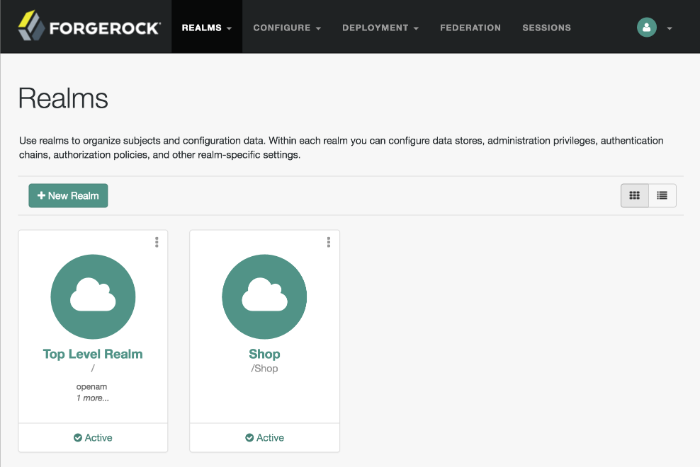Click the New Realm button

68,196
